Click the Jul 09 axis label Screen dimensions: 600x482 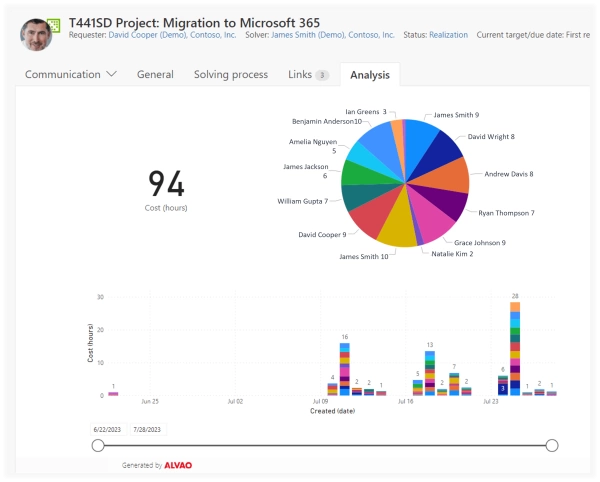coord(320,401)
